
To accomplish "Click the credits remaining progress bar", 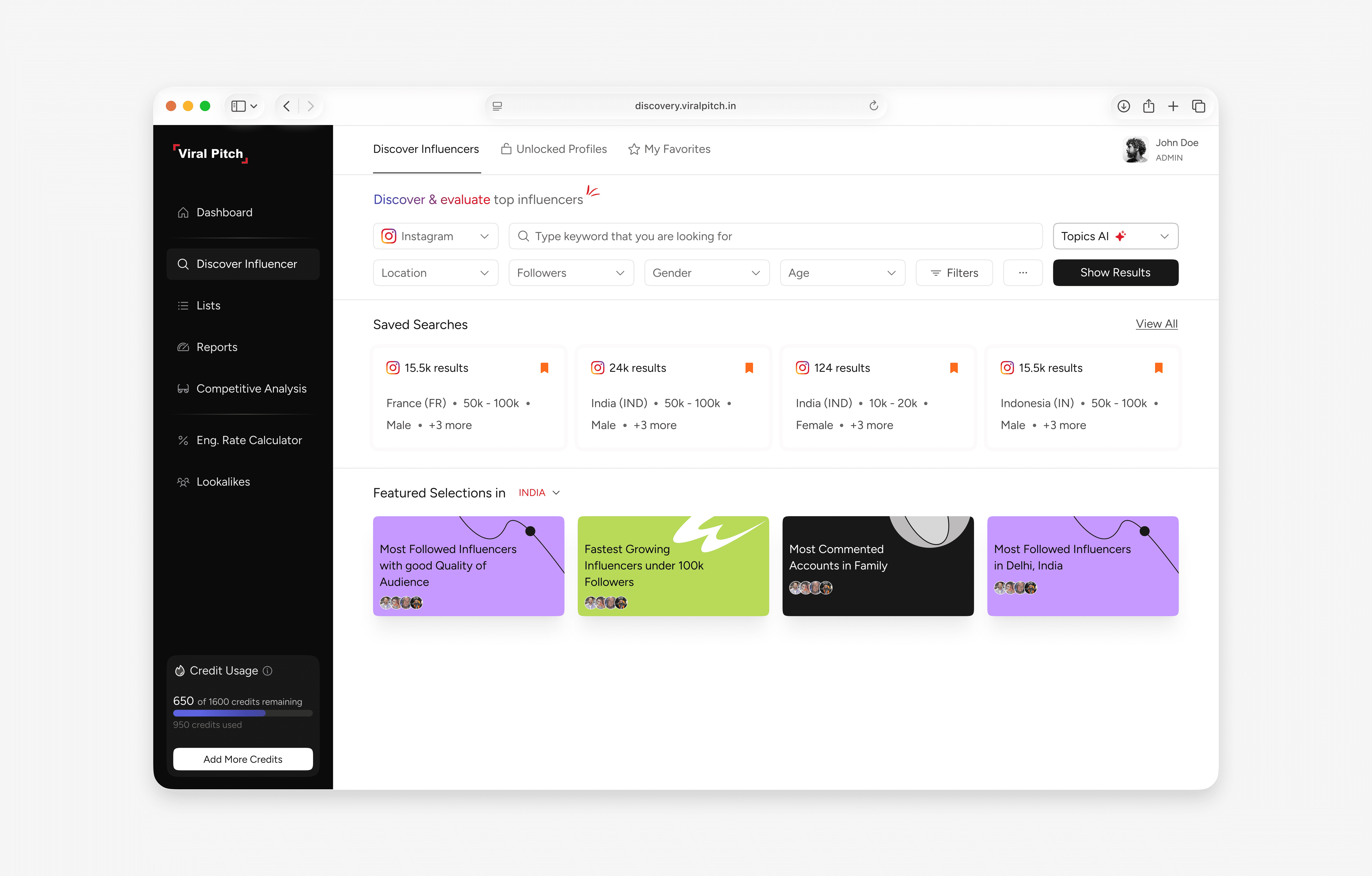I will (243, 713).
